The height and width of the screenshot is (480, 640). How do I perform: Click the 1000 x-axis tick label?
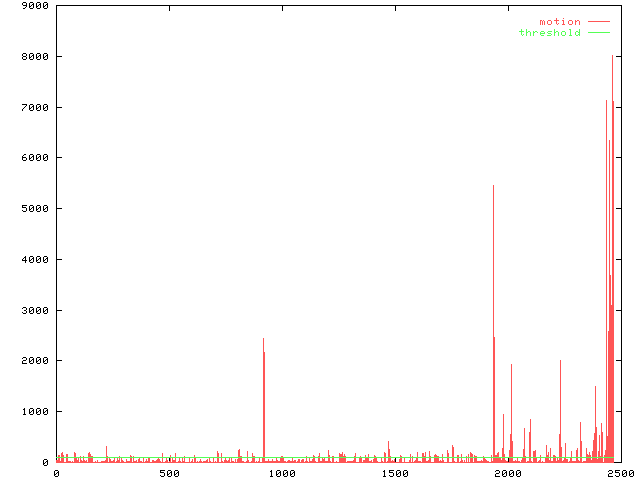coord(281,473)
